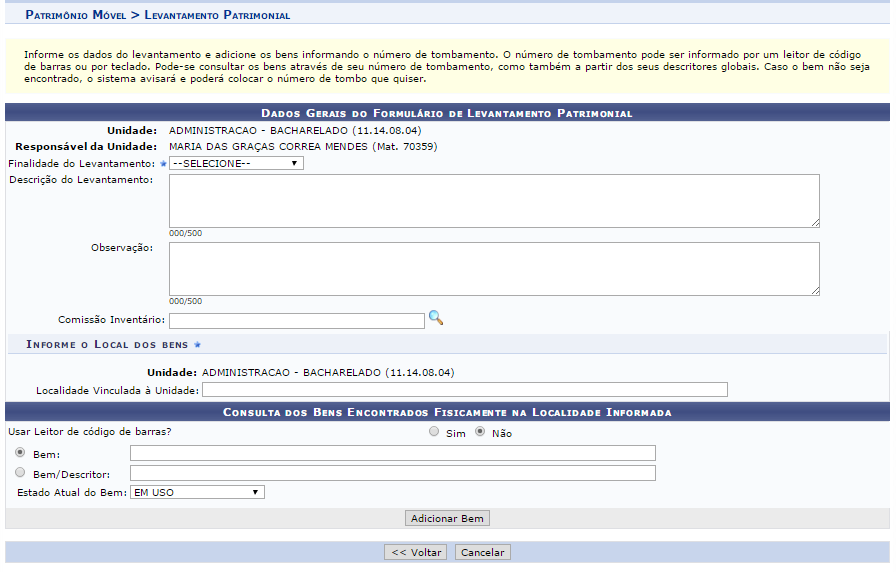
Task: Click the Localidade Vinculada à Unidade field
Action: click(464, 390)
